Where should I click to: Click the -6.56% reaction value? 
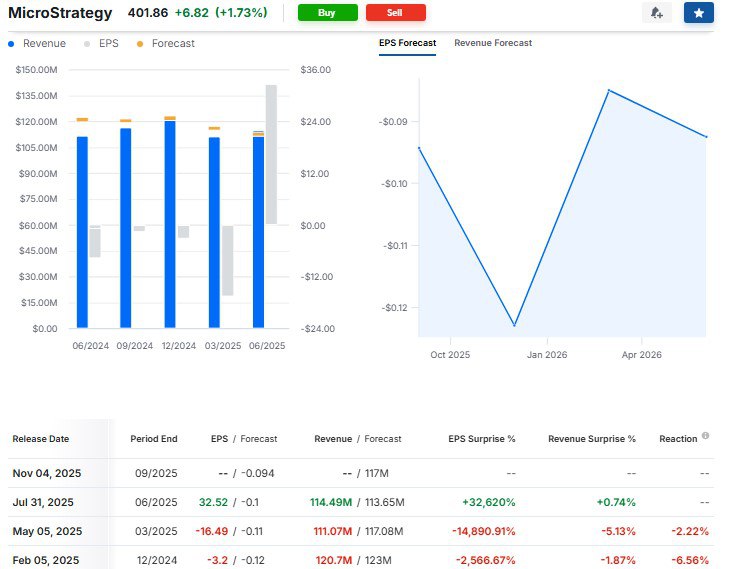[690, 560]
